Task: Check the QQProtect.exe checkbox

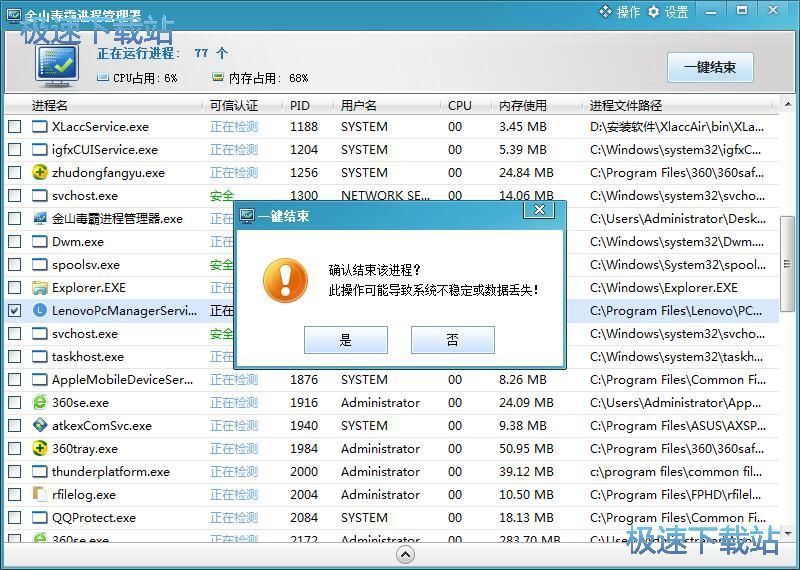Action: pos(15,517)
